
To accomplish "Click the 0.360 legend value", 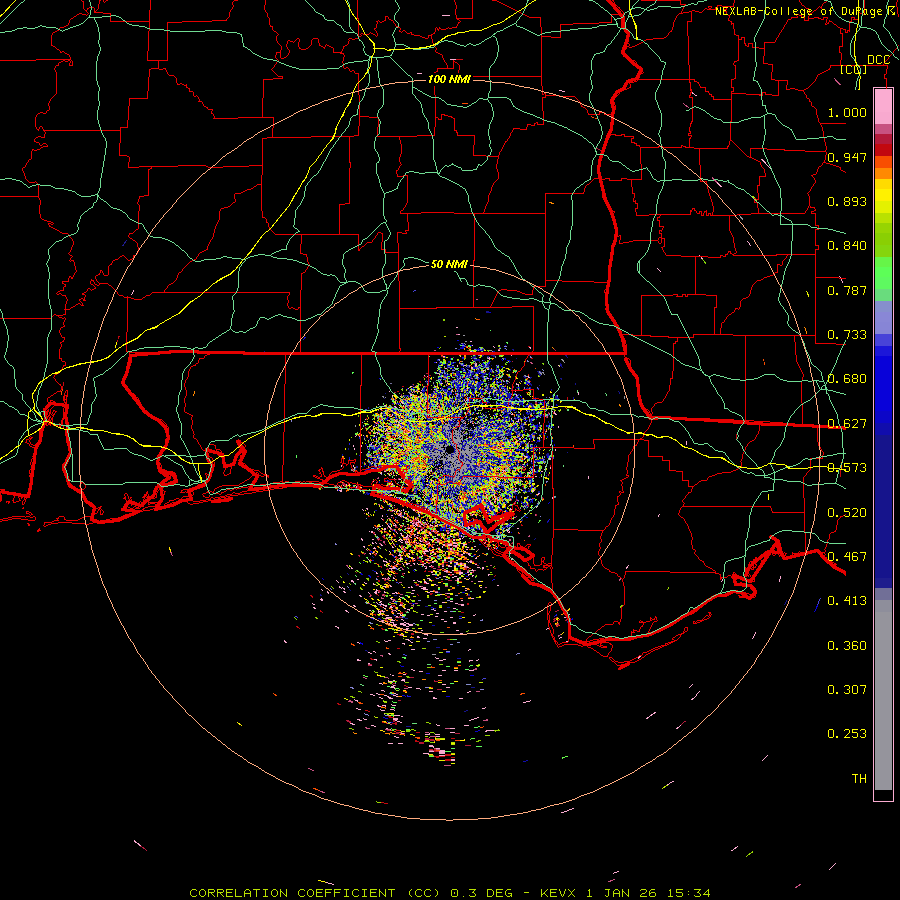I will (847, 646).
